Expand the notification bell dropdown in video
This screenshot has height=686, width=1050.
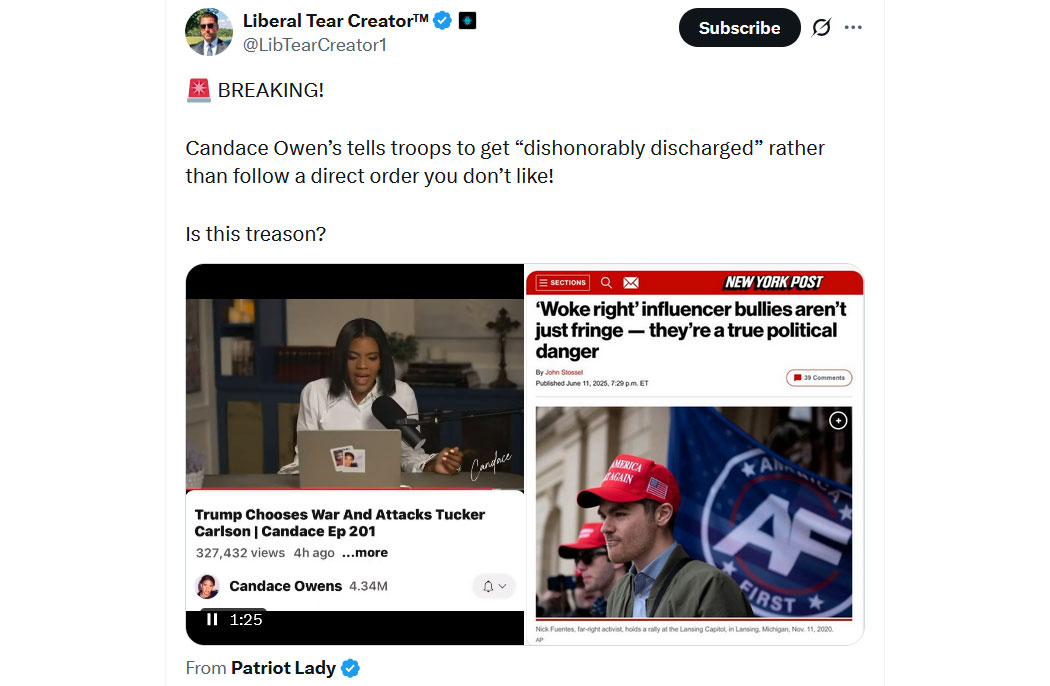click(x=494, y=586)
